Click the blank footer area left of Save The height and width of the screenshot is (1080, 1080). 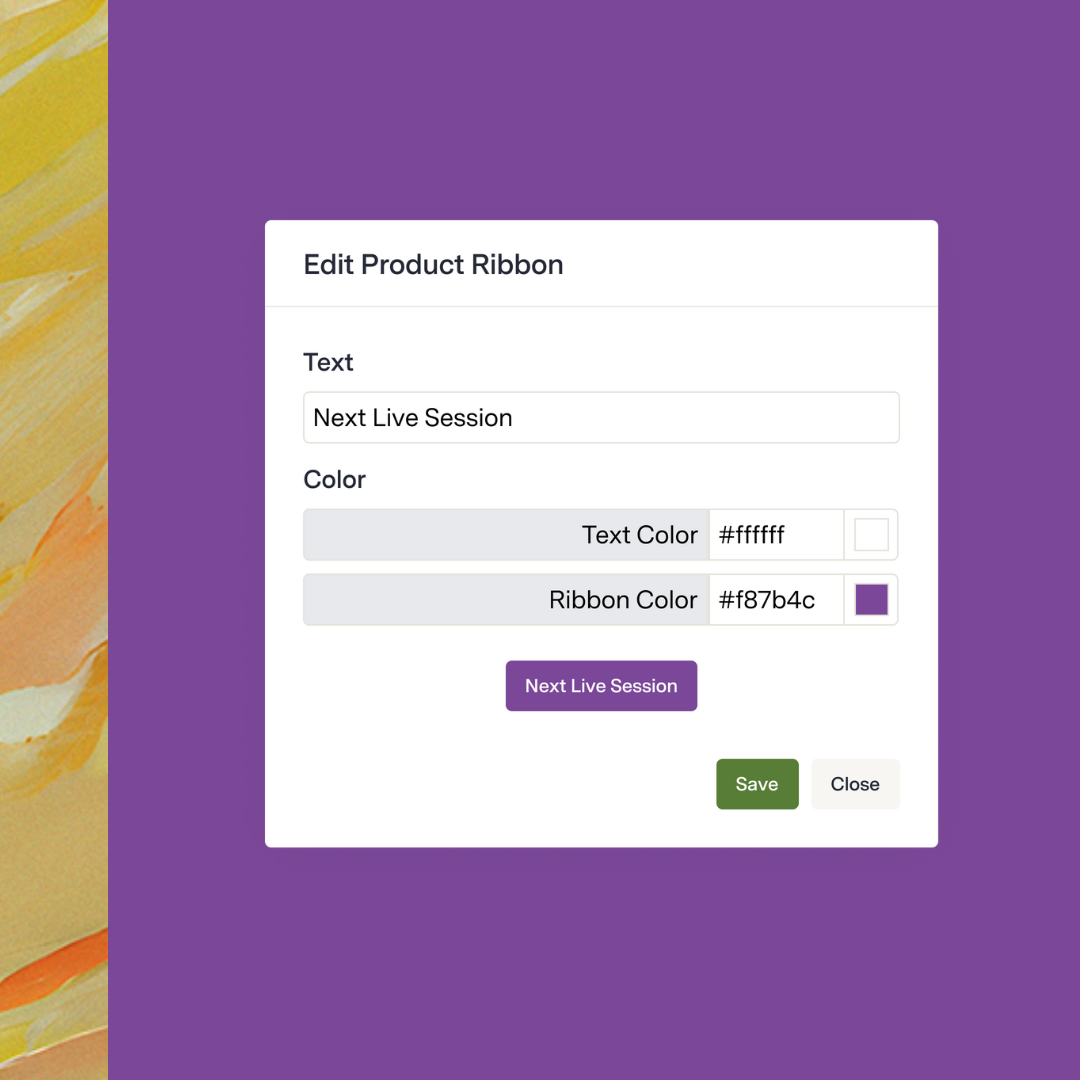(490, 784)
